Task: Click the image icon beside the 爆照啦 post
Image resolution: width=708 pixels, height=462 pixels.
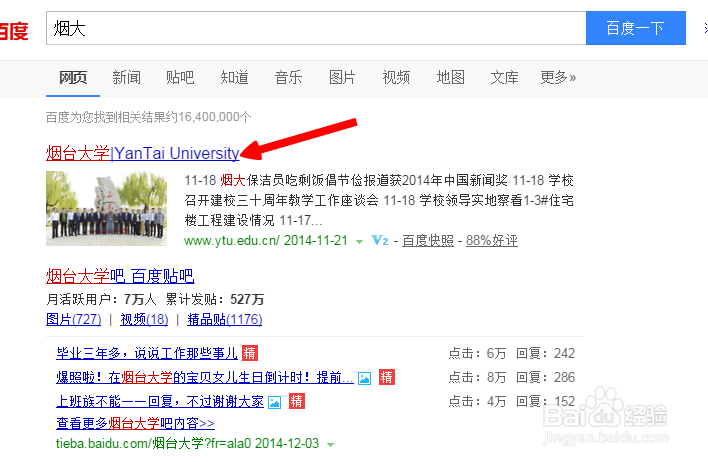Action: click(x=364, y=378)
